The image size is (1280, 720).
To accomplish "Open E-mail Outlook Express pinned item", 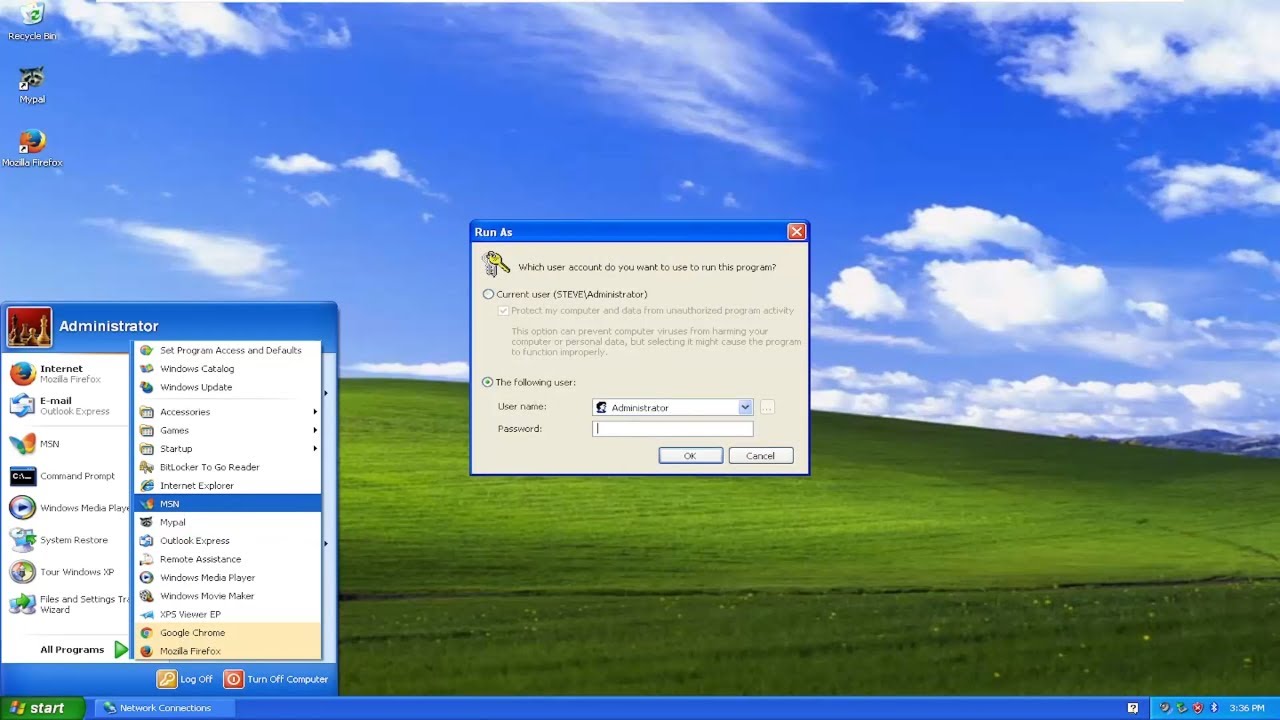I will 67,406.
